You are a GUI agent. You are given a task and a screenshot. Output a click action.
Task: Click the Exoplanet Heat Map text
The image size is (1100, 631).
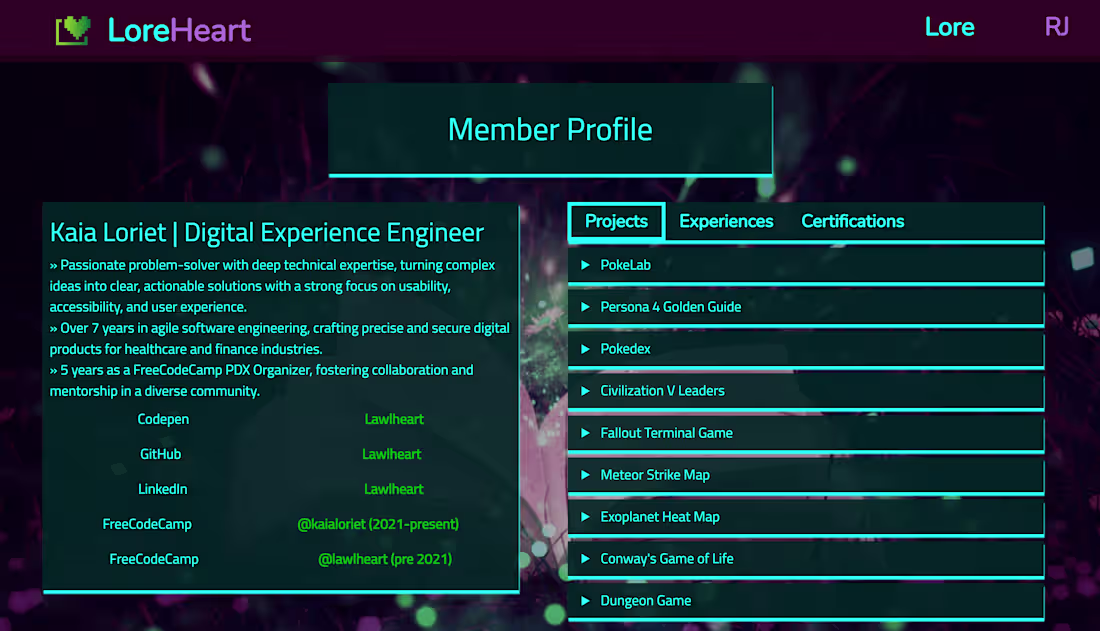click(x=660, y=517)
